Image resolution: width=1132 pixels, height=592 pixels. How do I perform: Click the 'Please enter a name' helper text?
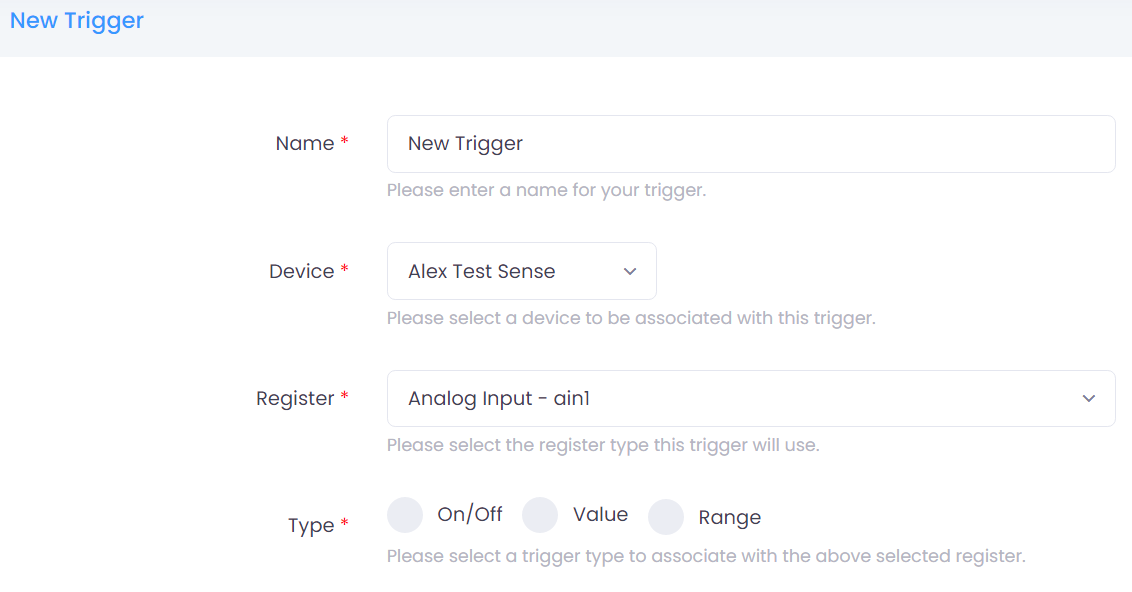pos(546,190)
